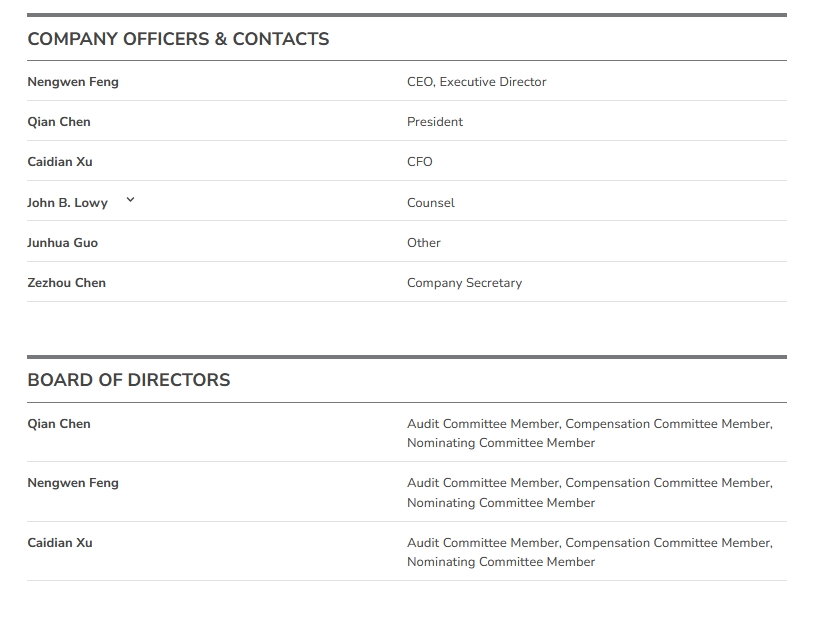Click the CEO, Executive Director title
The height and width of the screenshot is (620, 819).
[x=476, y=82]
